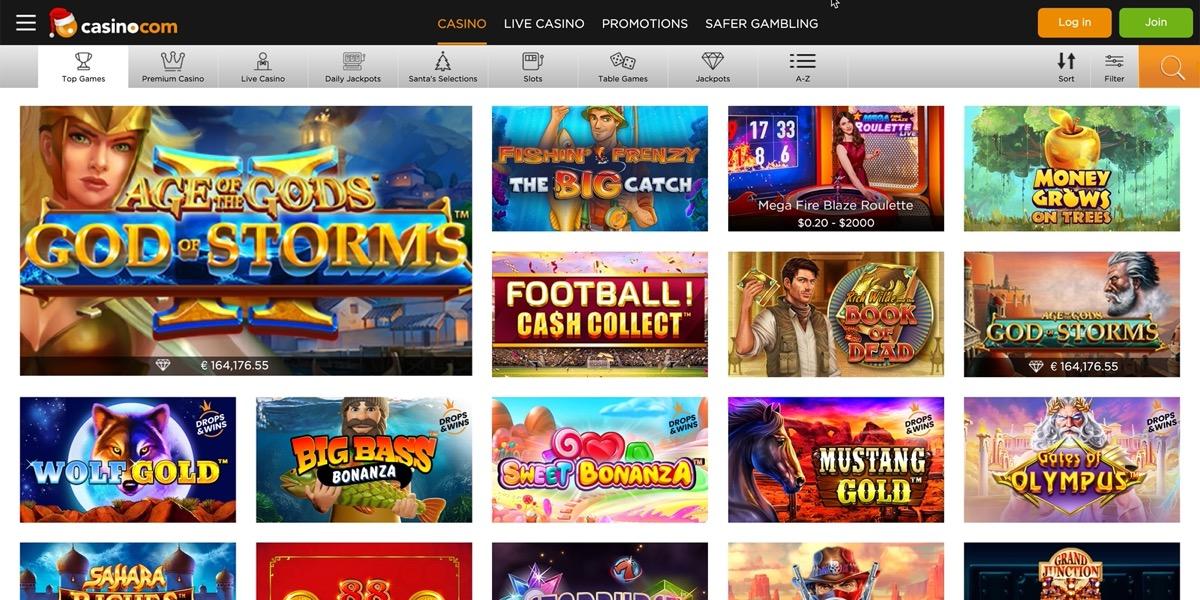Open the Jackpots diamond category
The width and height of the screenshot is (1200, 600).
[x=713, y=61]
